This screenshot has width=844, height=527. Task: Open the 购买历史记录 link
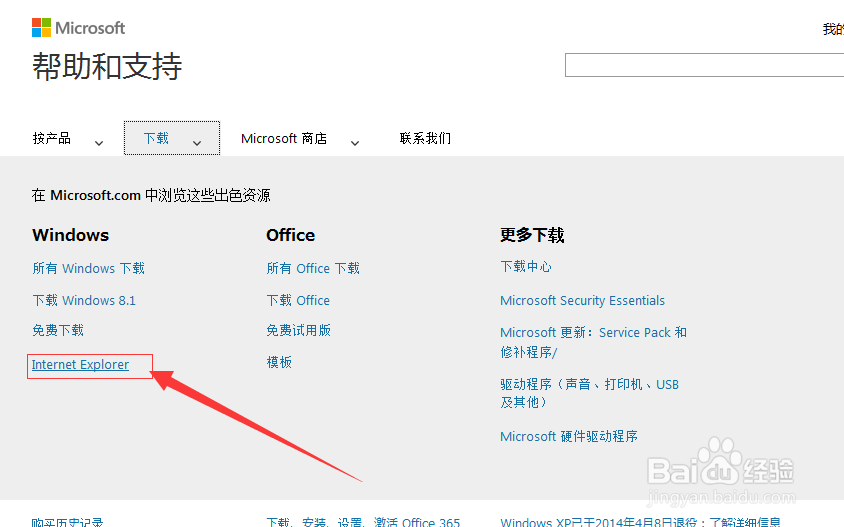point(67,522)
